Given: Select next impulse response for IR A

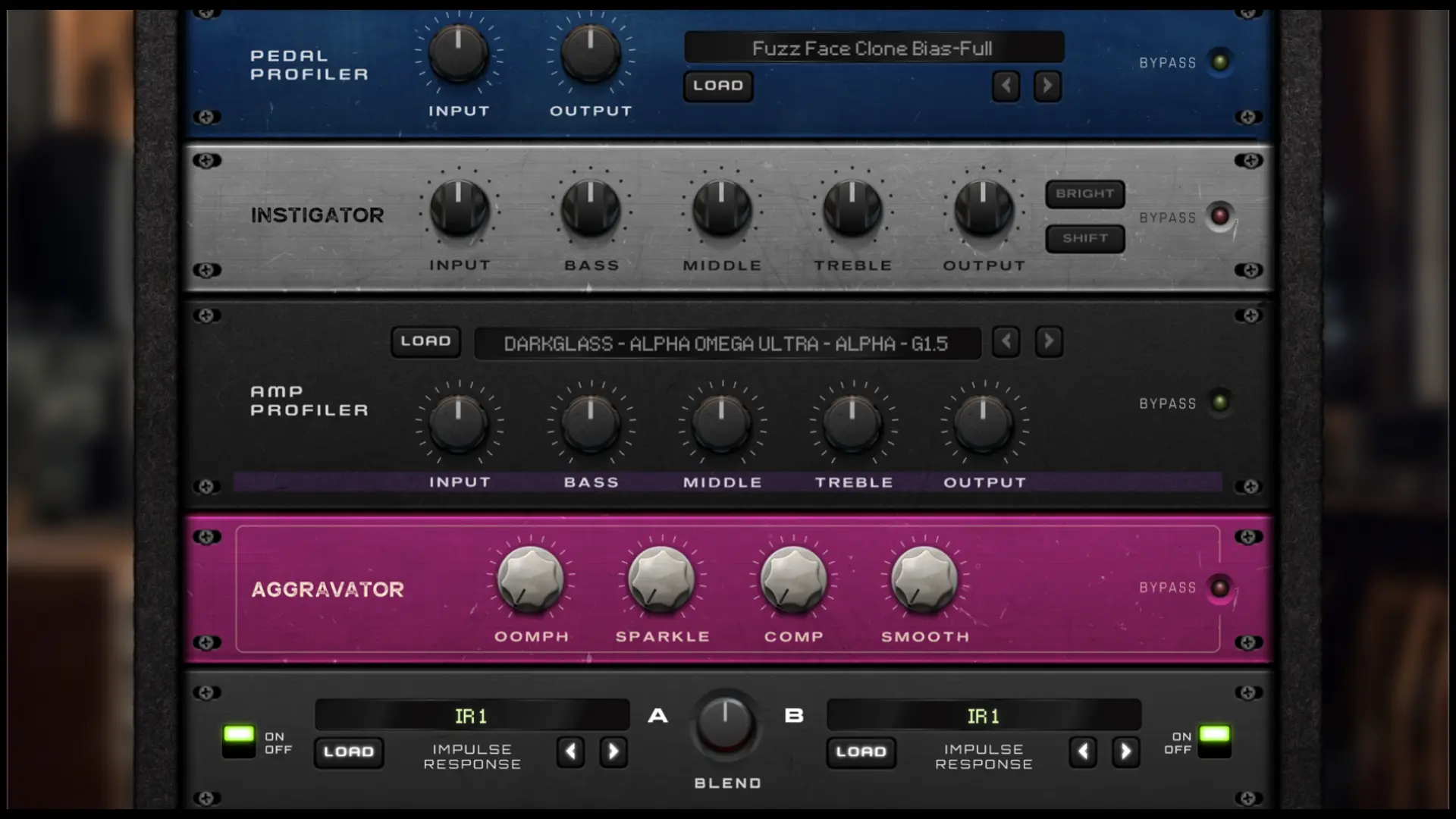Looking at the screenshot, I should [x=613, y=752].
